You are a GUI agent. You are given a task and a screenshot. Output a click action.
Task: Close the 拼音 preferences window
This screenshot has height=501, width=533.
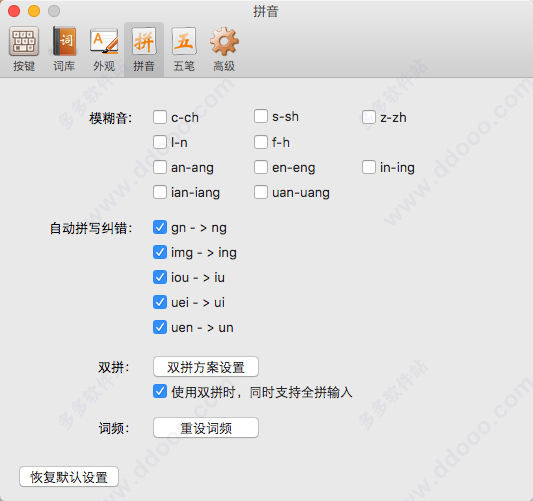click(14, 11)
